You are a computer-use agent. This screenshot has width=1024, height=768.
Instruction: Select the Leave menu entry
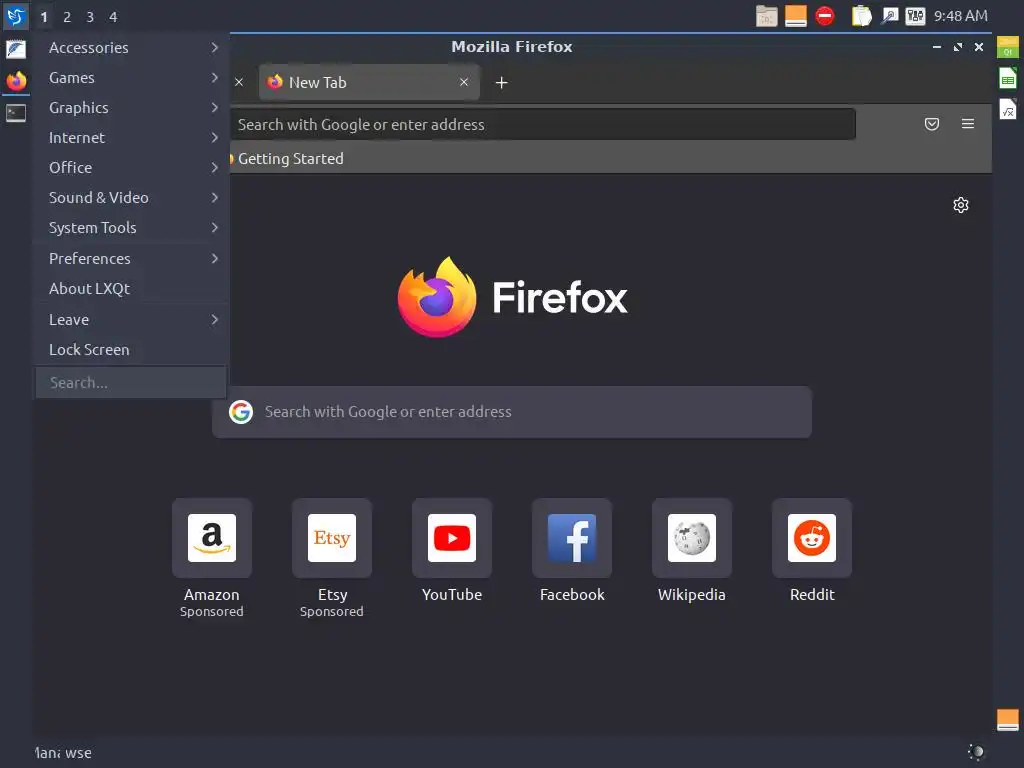pyautogui.click(x=131, y=320)
